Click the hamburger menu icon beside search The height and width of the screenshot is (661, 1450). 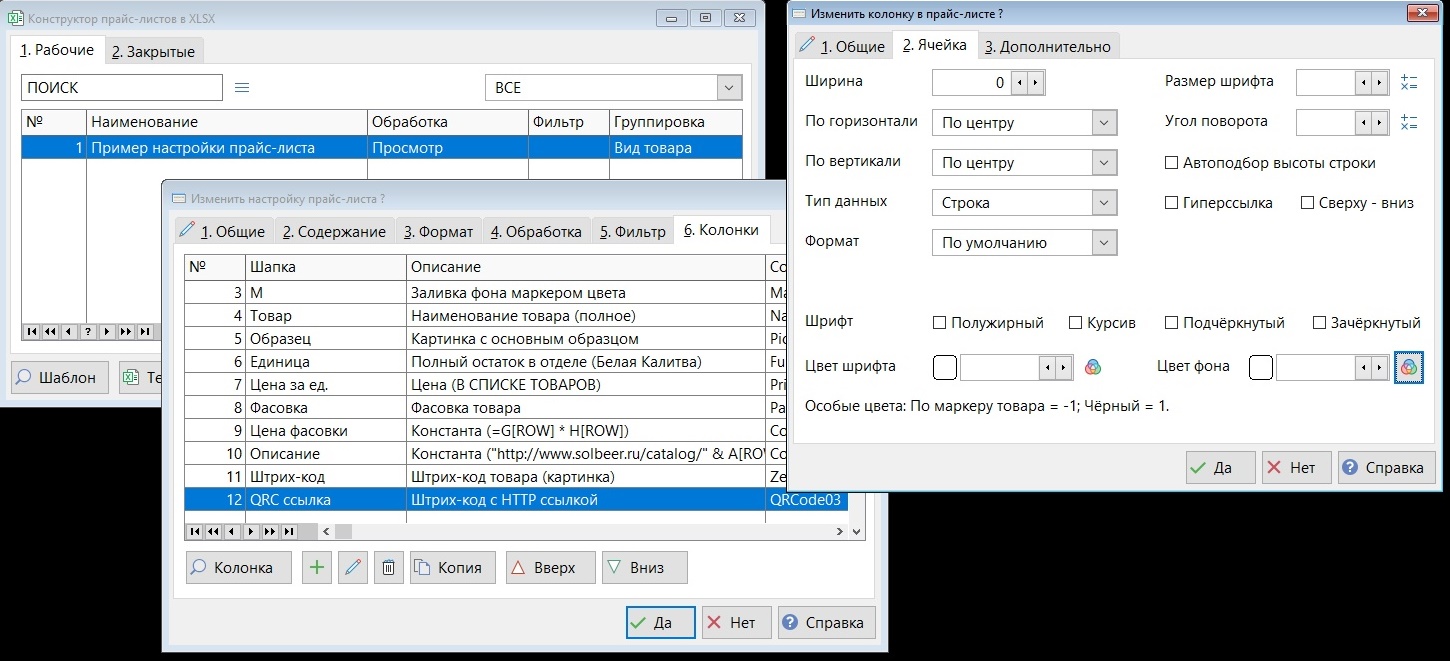click(x=242, y=88)
